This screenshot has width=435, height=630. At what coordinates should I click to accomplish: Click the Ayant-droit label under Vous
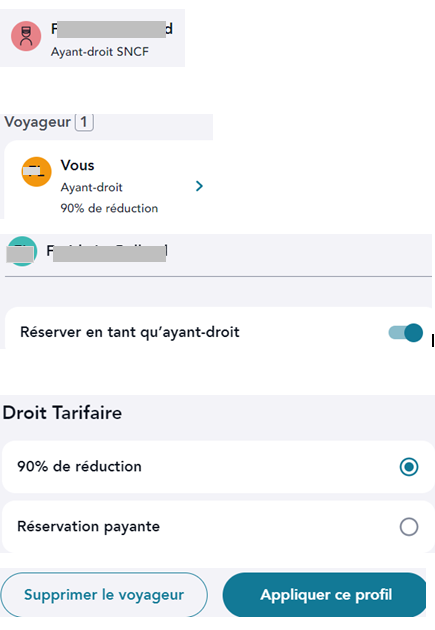pos(92,187)
